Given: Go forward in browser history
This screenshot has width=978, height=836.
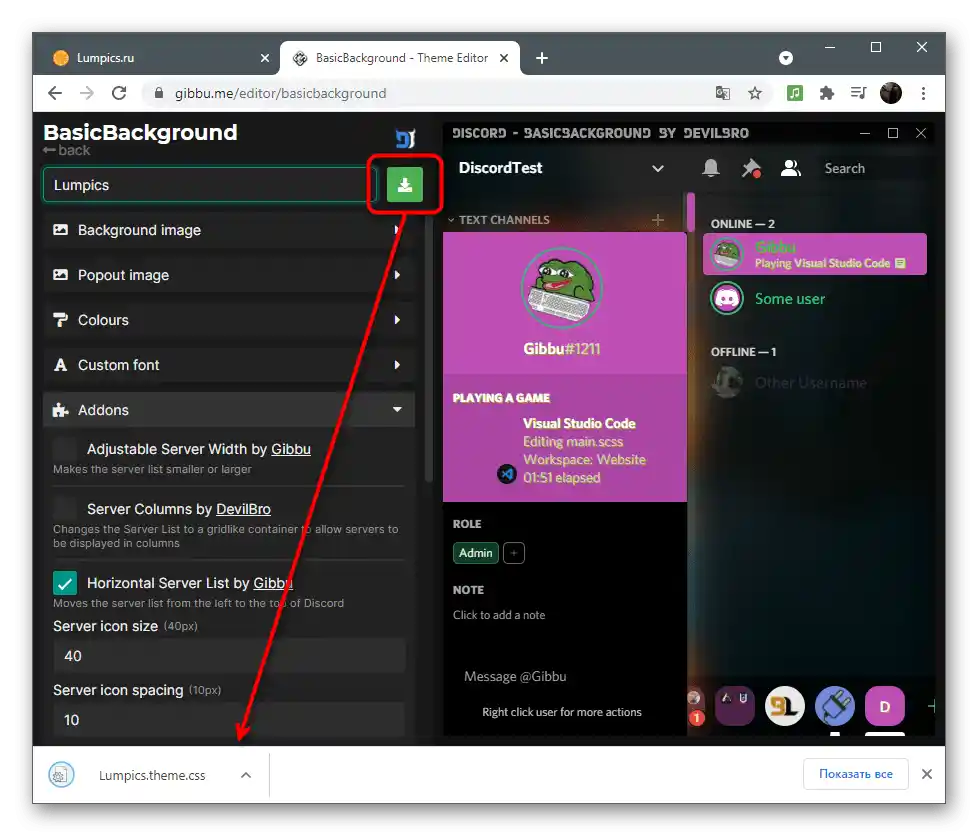Looking at the screenshot, I should coord(87,93).
